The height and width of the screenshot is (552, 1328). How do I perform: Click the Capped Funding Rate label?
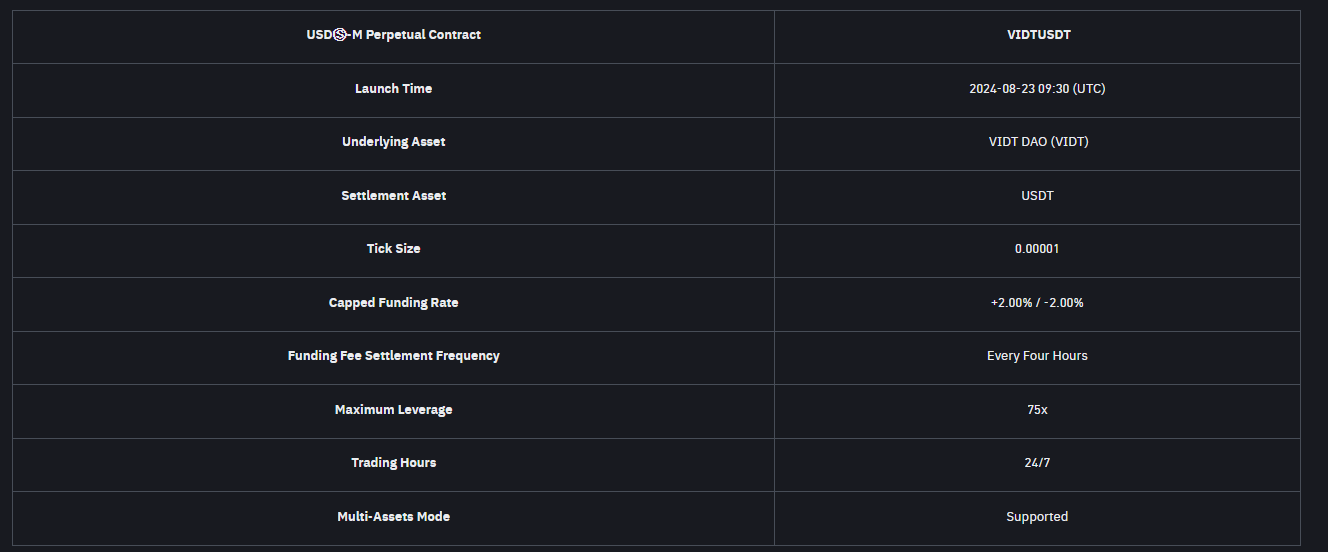393,303
